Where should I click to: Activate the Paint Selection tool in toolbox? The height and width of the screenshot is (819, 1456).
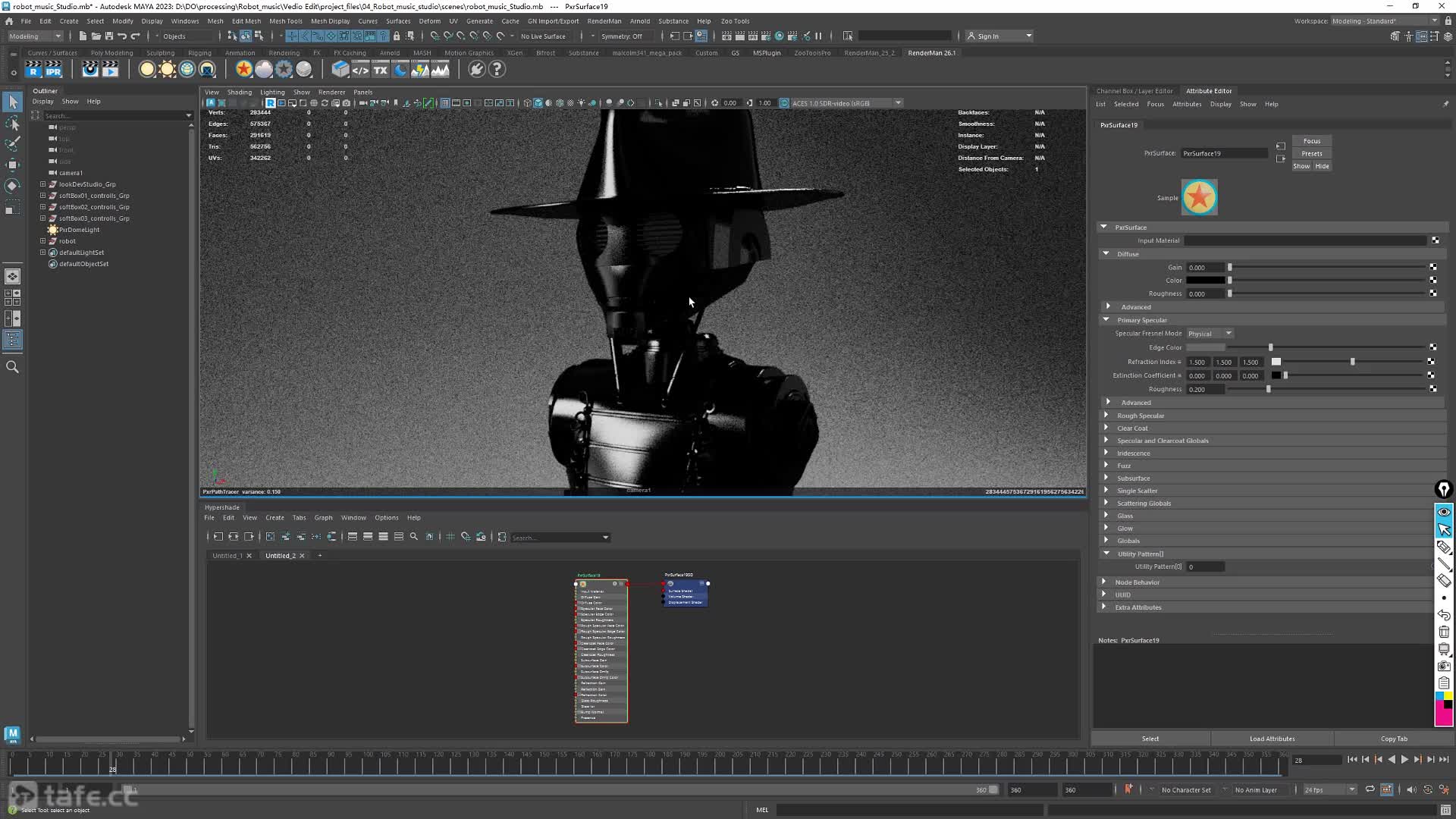(13, 143)
